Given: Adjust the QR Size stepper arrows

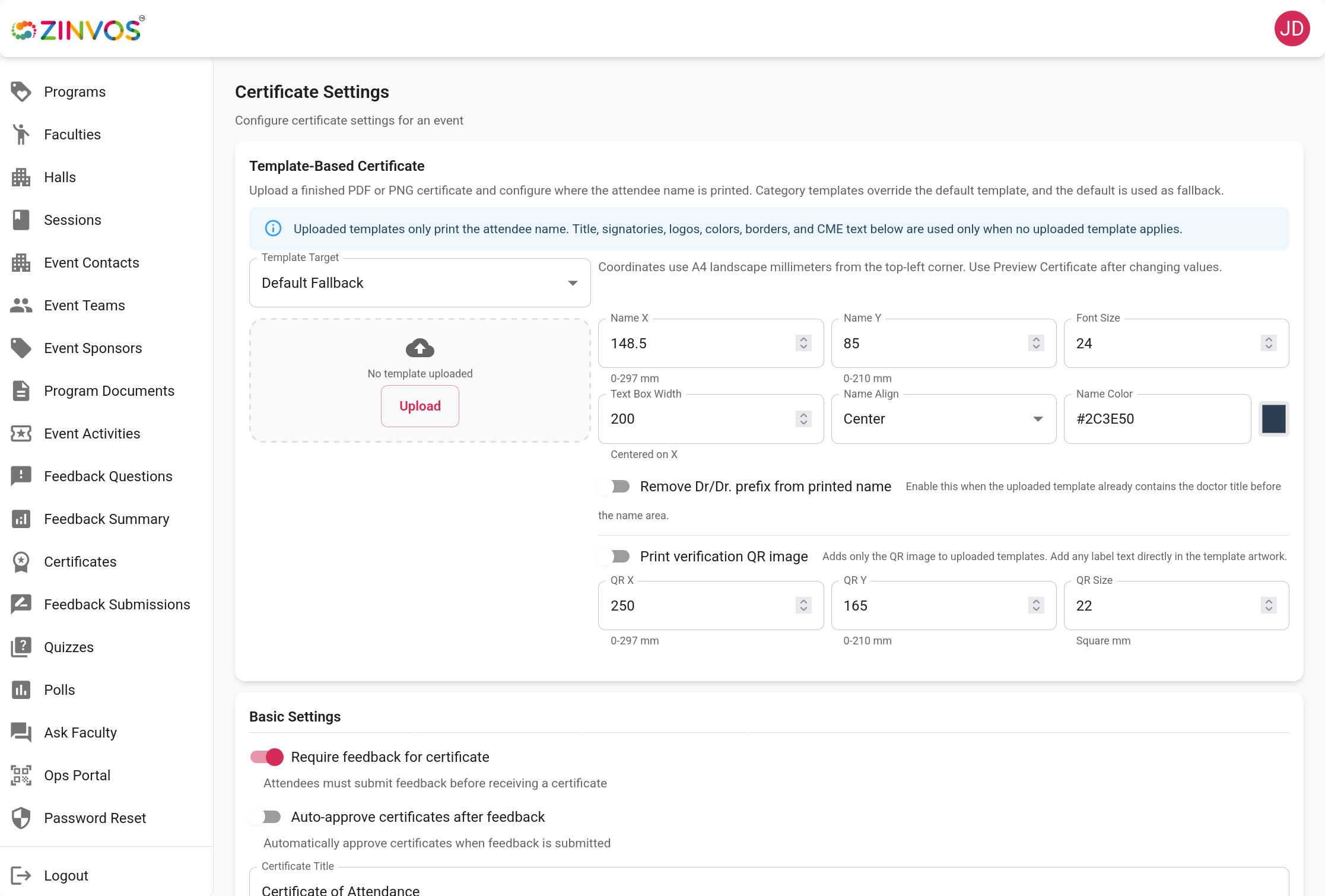Looking at the screenshot, I should (x=1269, y=605).
